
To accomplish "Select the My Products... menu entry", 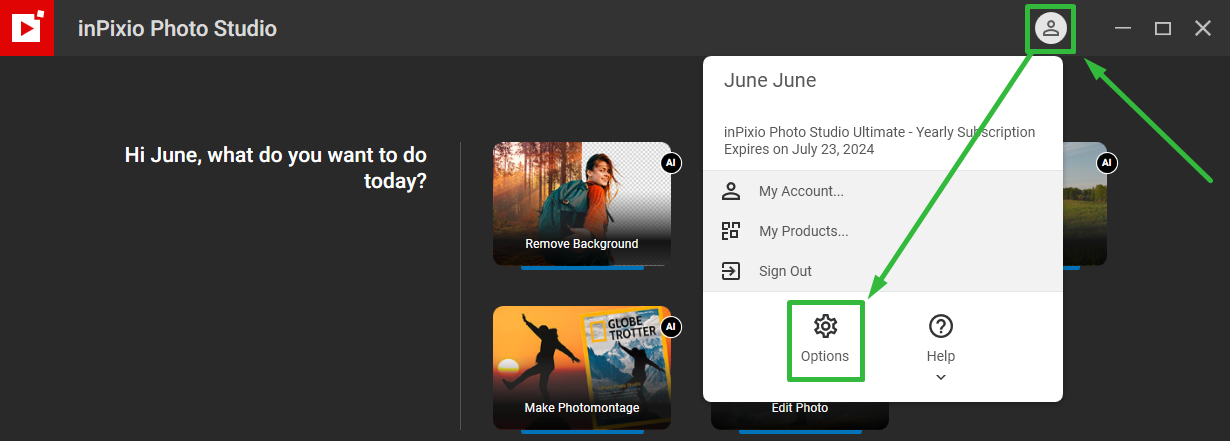I will pyautogui.click(x=803, y=231).
